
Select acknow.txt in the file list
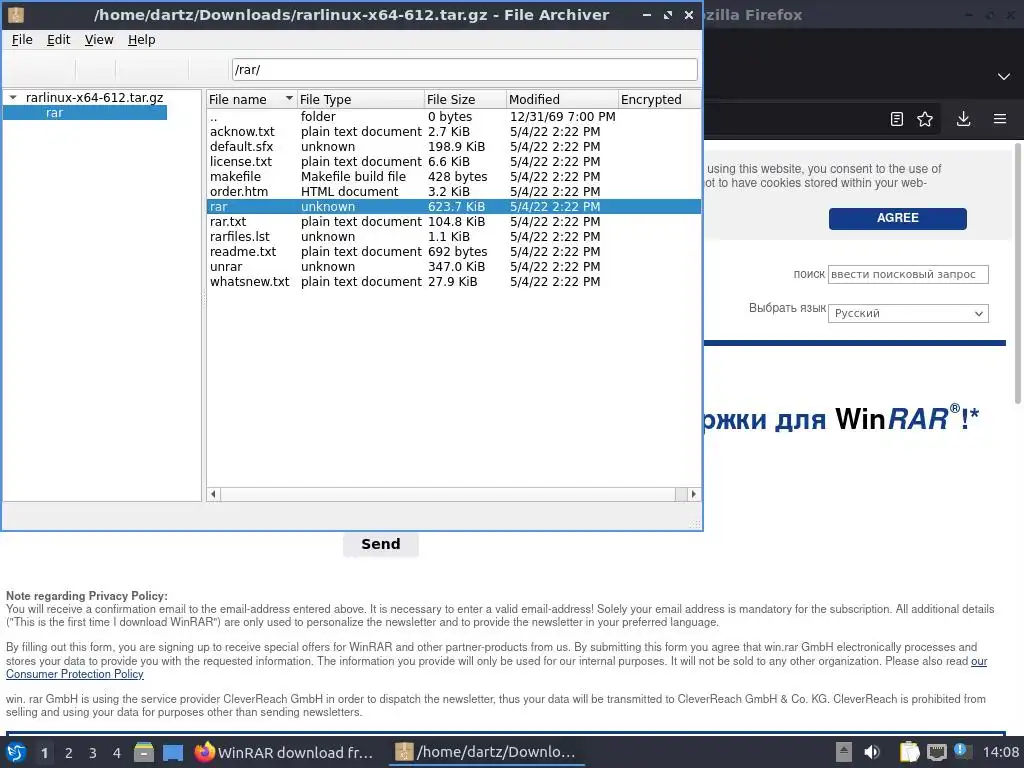454,132
